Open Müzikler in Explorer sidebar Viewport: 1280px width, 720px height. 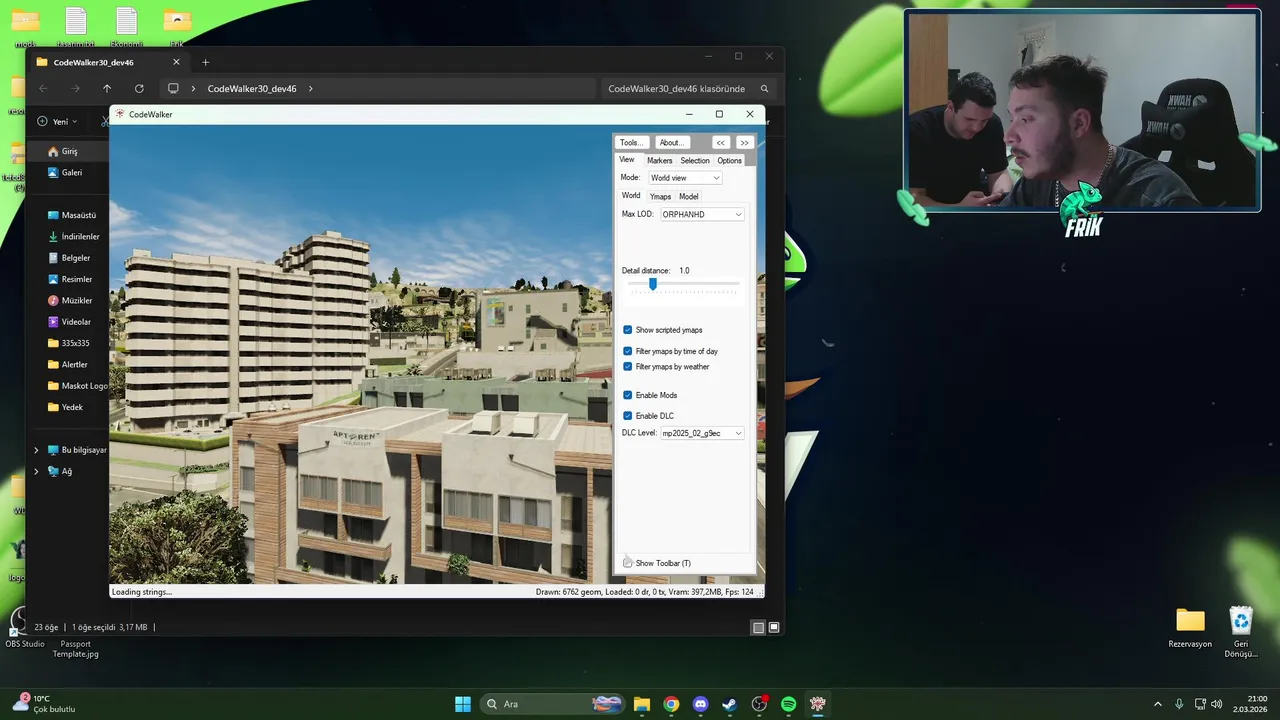(x=68, y=300)
